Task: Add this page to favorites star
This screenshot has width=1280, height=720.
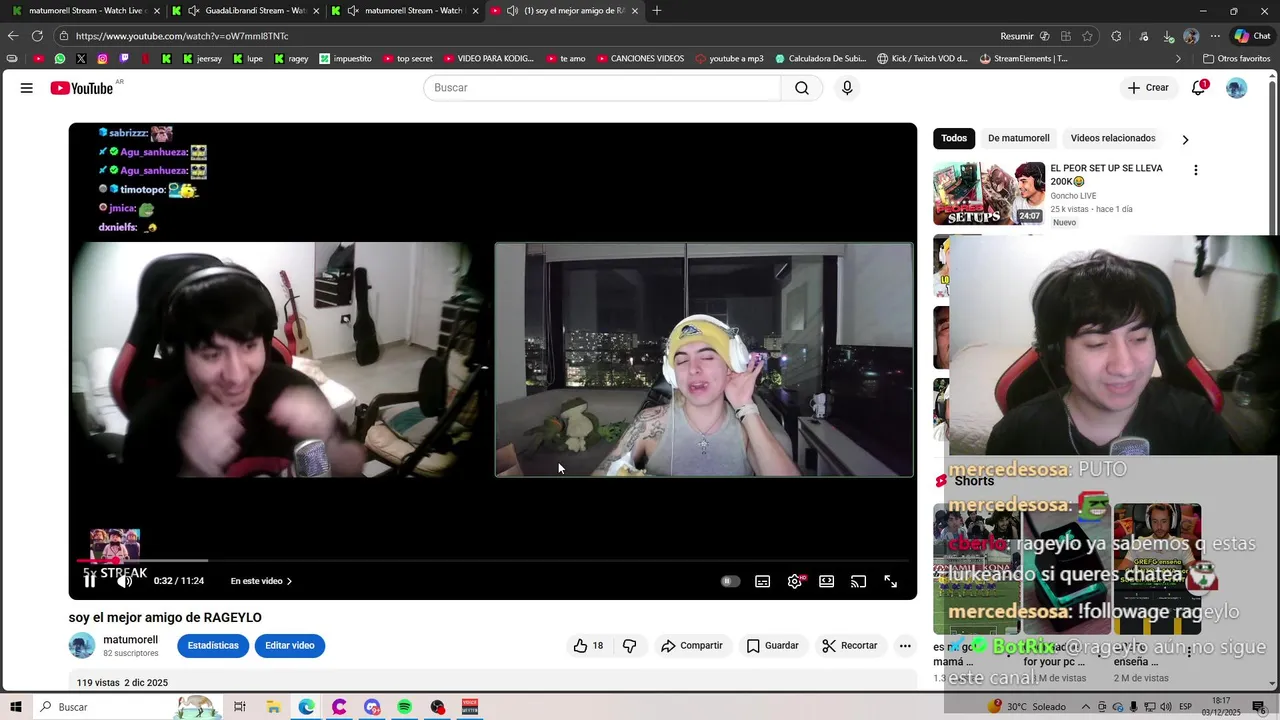Action: (x=1087, y=36)
